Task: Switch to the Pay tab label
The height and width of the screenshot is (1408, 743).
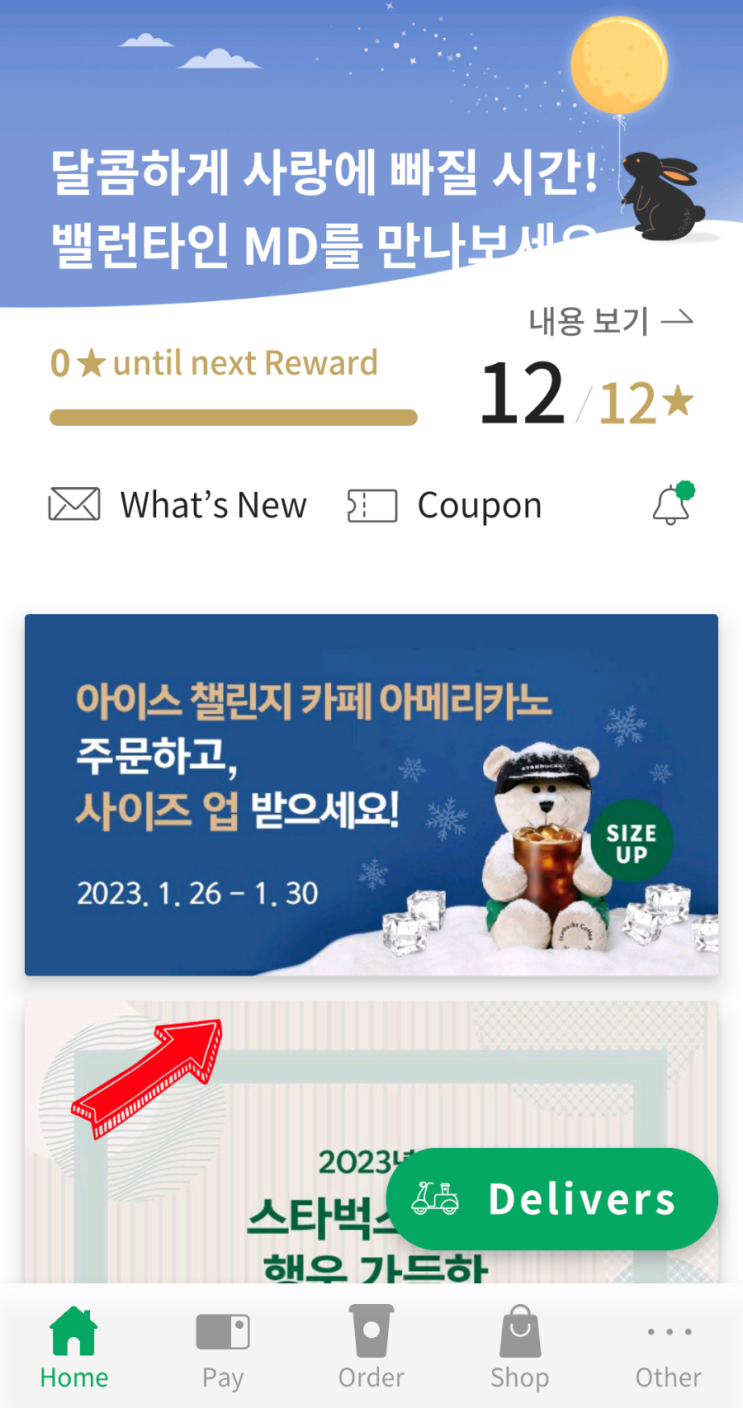Action: click(222, 1378)
